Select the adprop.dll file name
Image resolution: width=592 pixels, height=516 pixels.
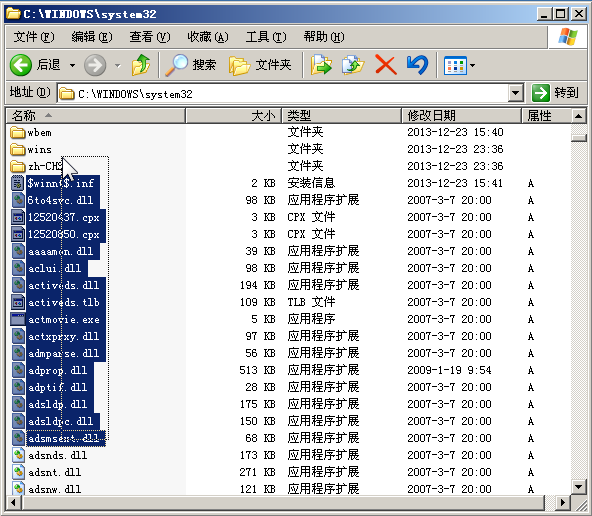(58, 370)
